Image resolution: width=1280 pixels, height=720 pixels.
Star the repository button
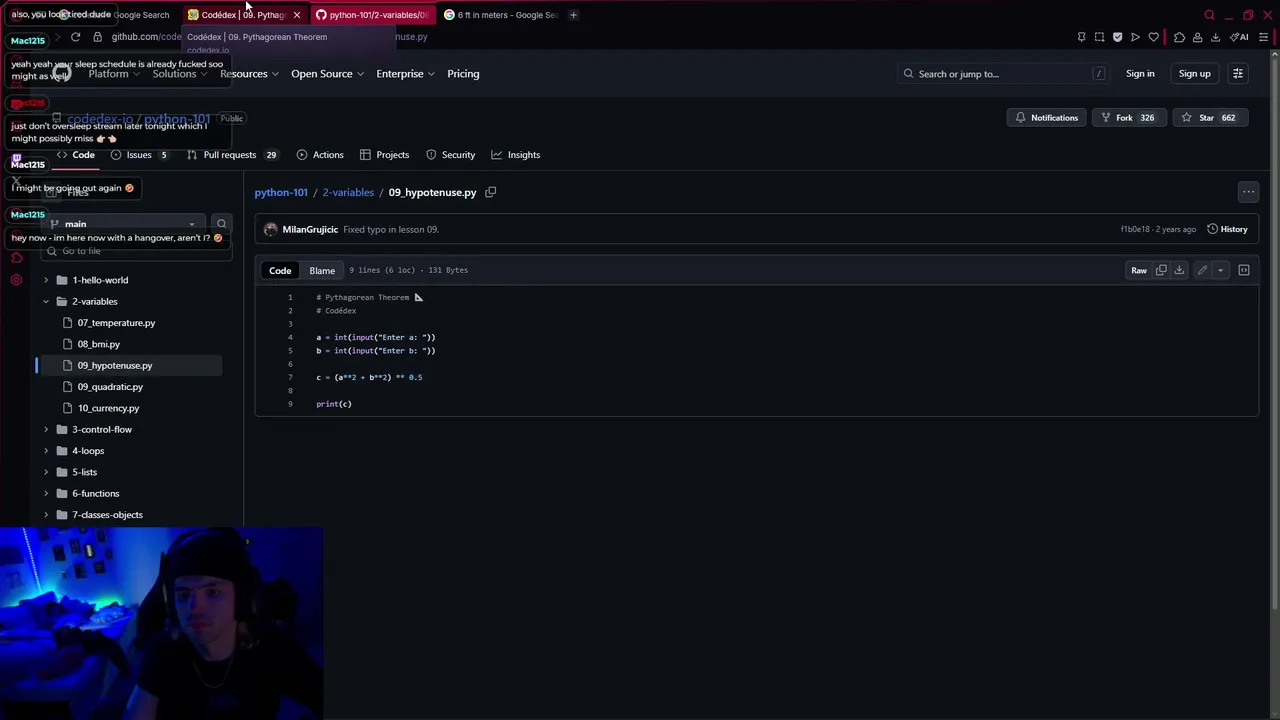click(1209, 118)
